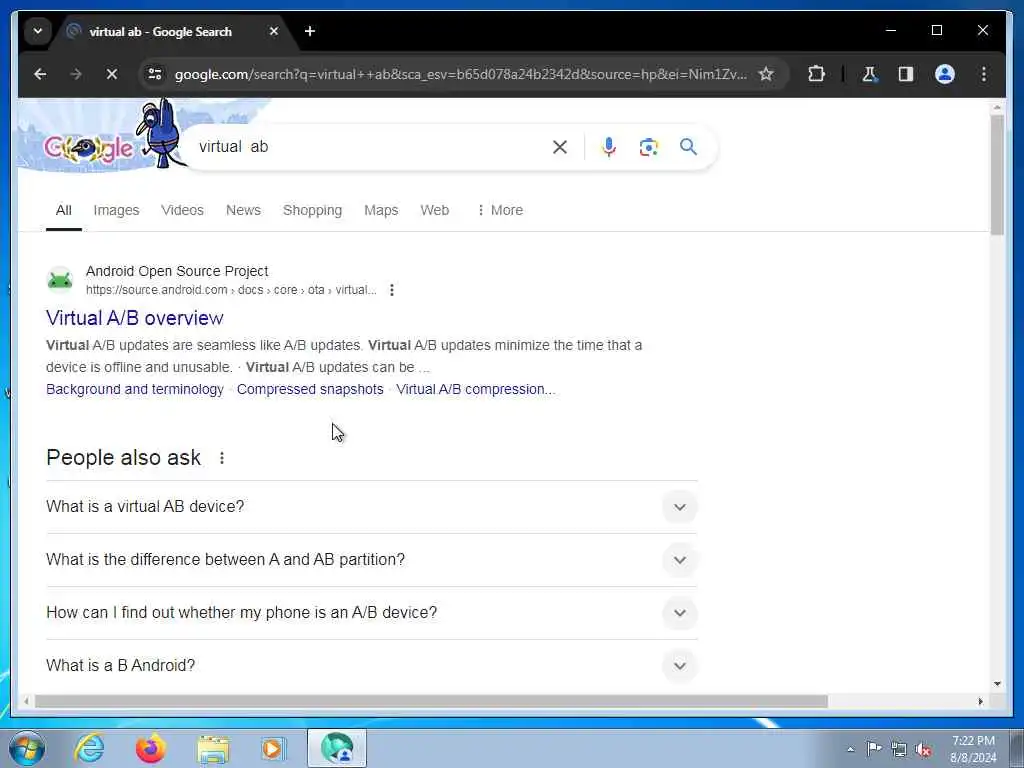
Task: Toggle the browser side panel
Action: (x=906, y=74)
